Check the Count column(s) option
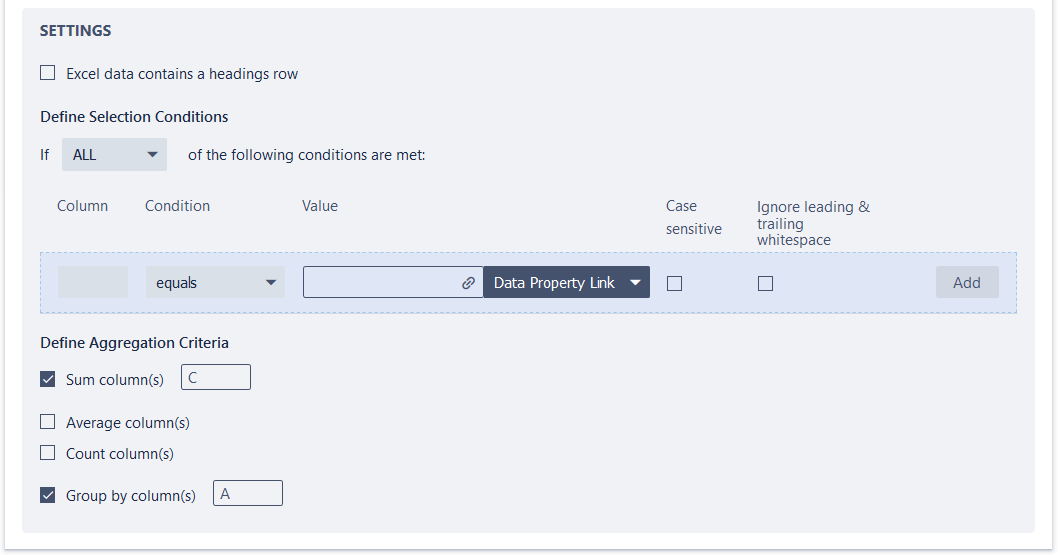This screenshot has width=1060, height=555. click(48, 453)
